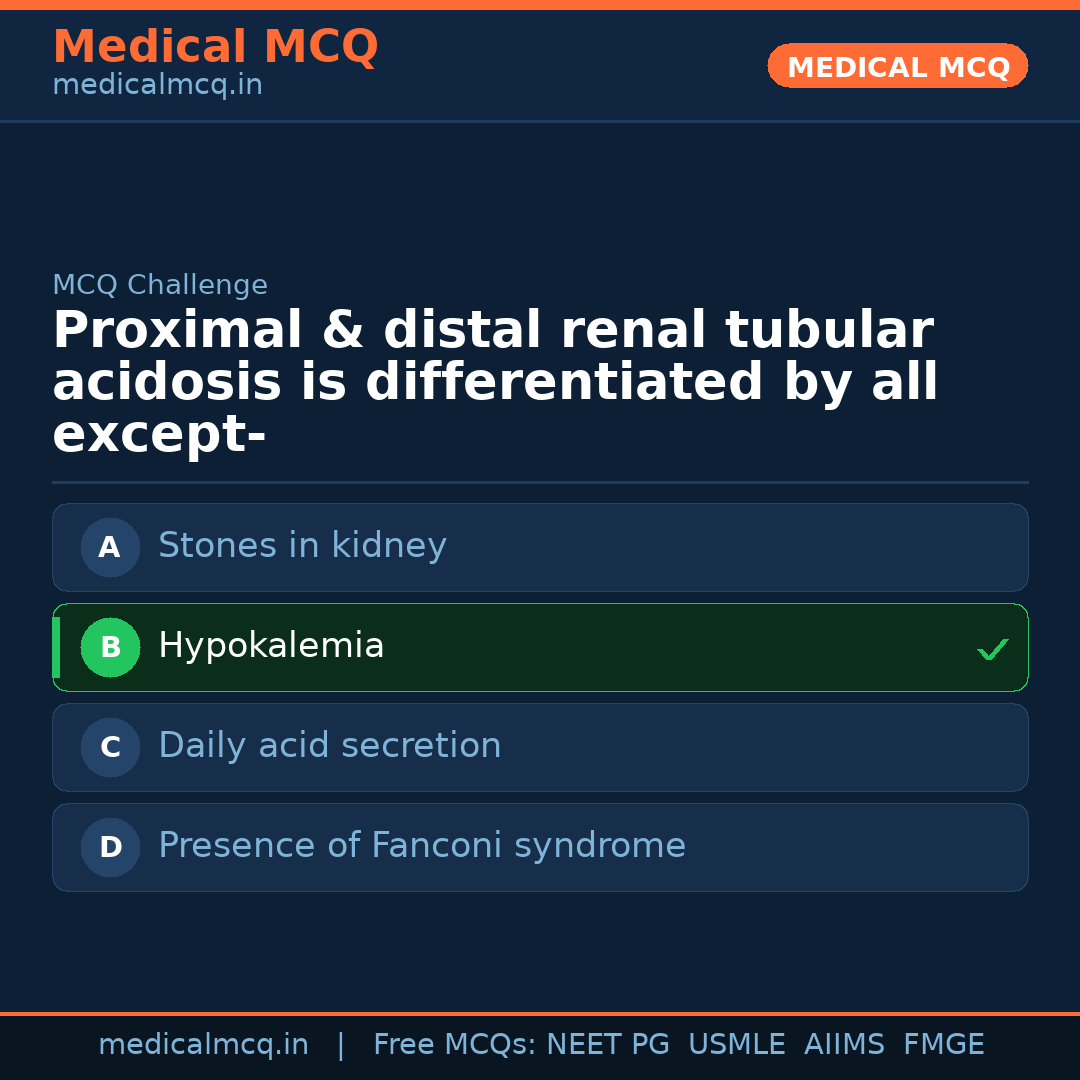This screenshot has height=1080, width=1080.
Task: Click the circular D option badge
Action: point(110,847)
